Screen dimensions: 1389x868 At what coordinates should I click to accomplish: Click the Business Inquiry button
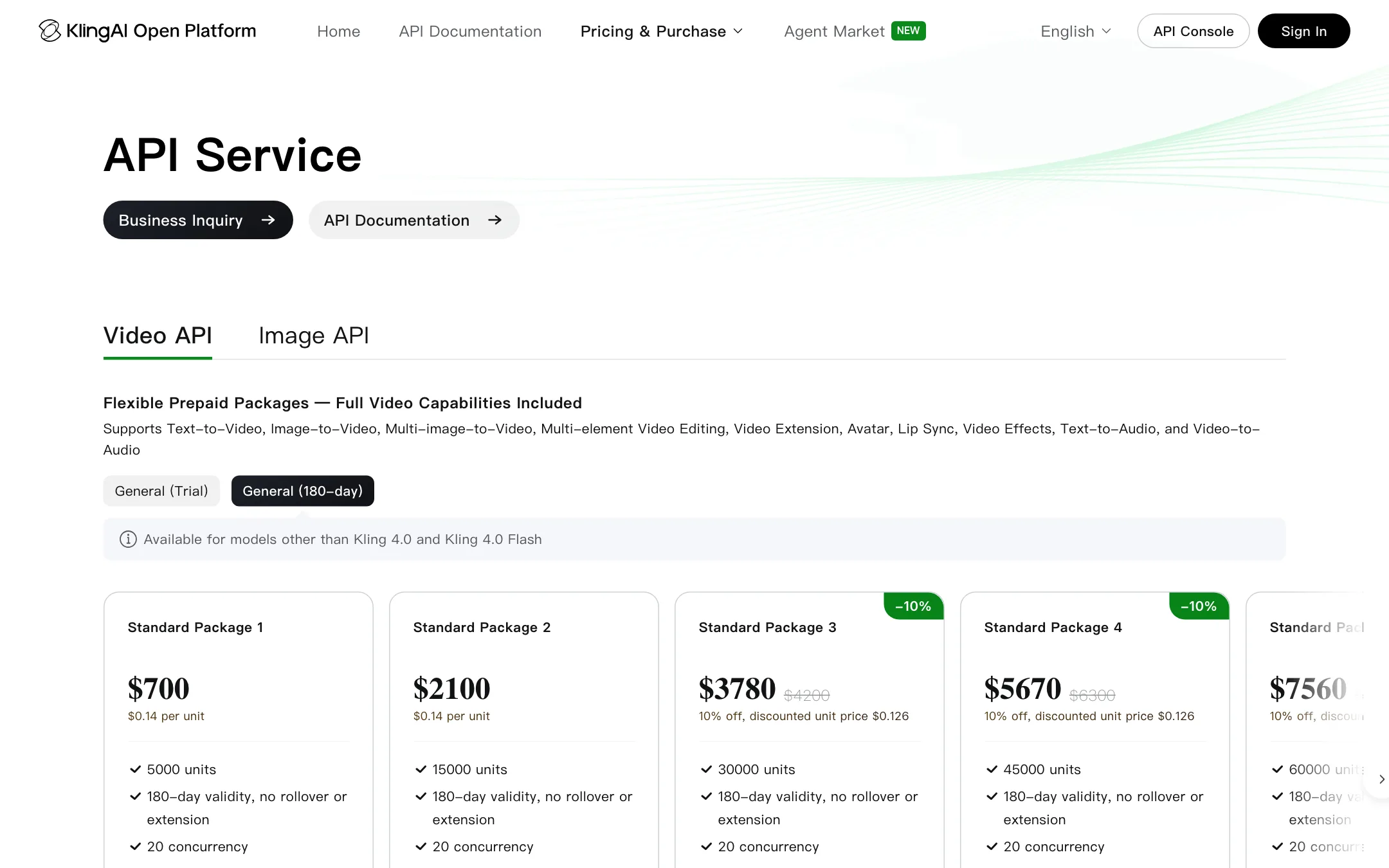[198, 220]
